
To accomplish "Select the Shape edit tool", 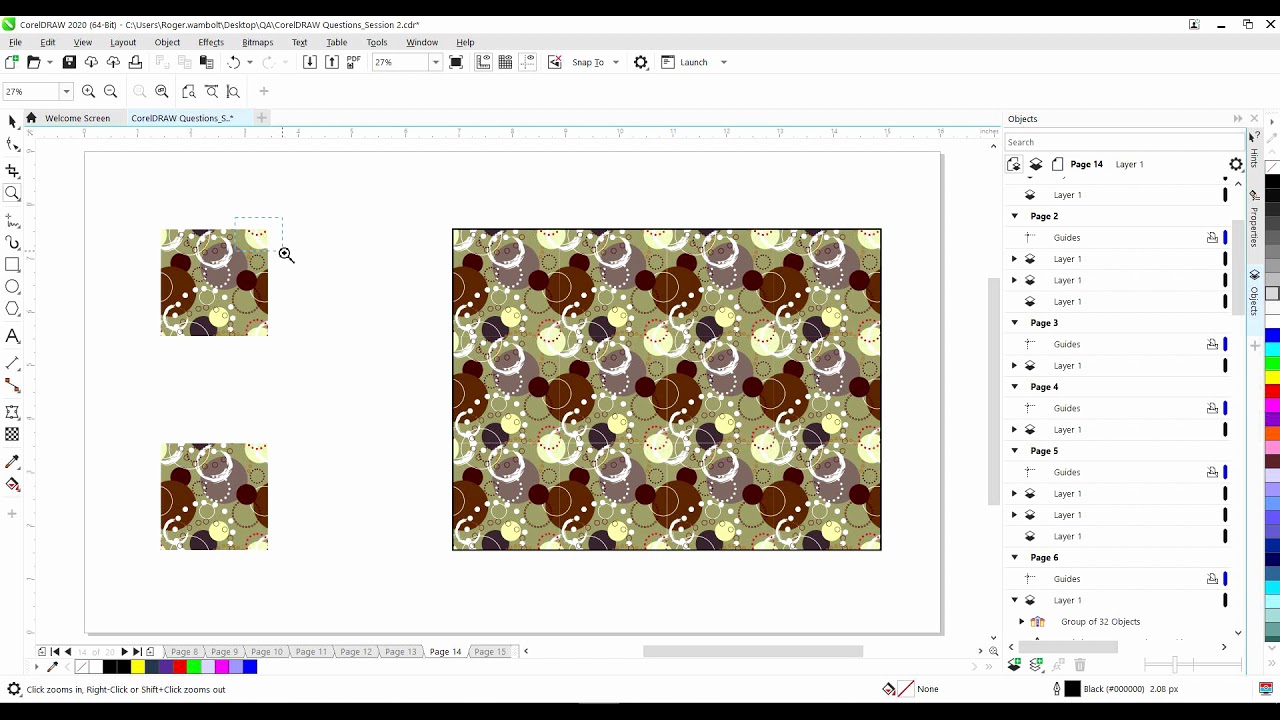I will click(12, 146).
